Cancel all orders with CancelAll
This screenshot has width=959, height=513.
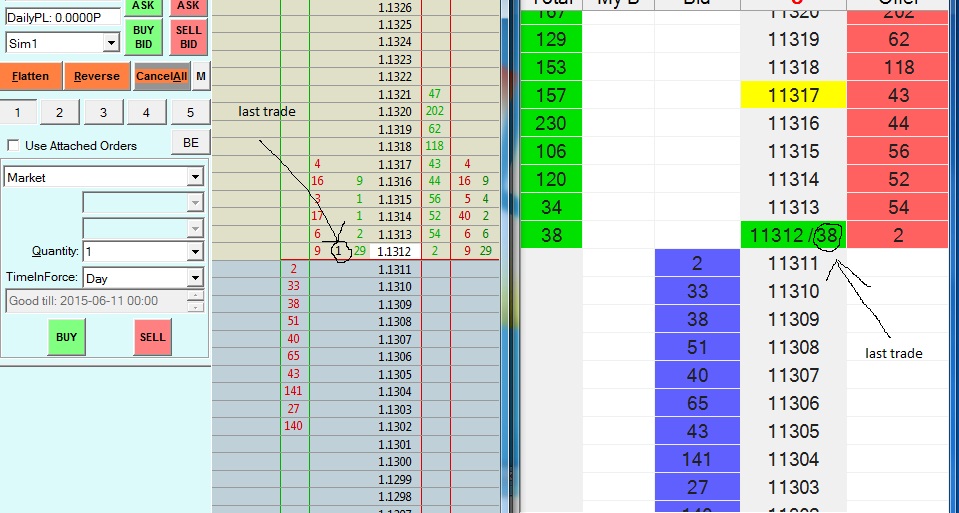(161, 76)
